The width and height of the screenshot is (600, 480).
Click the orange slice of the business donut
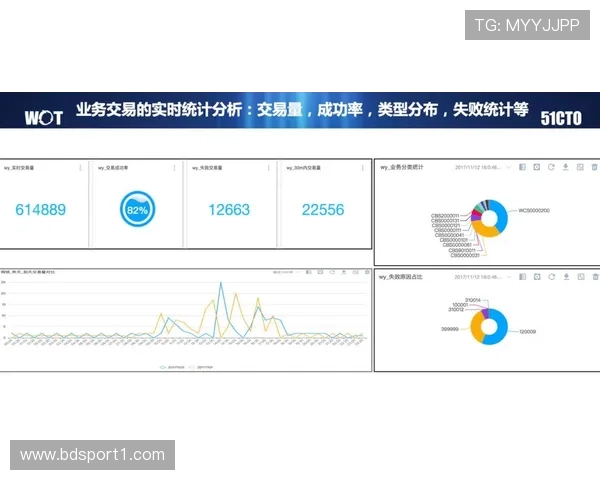pos(483,230)
